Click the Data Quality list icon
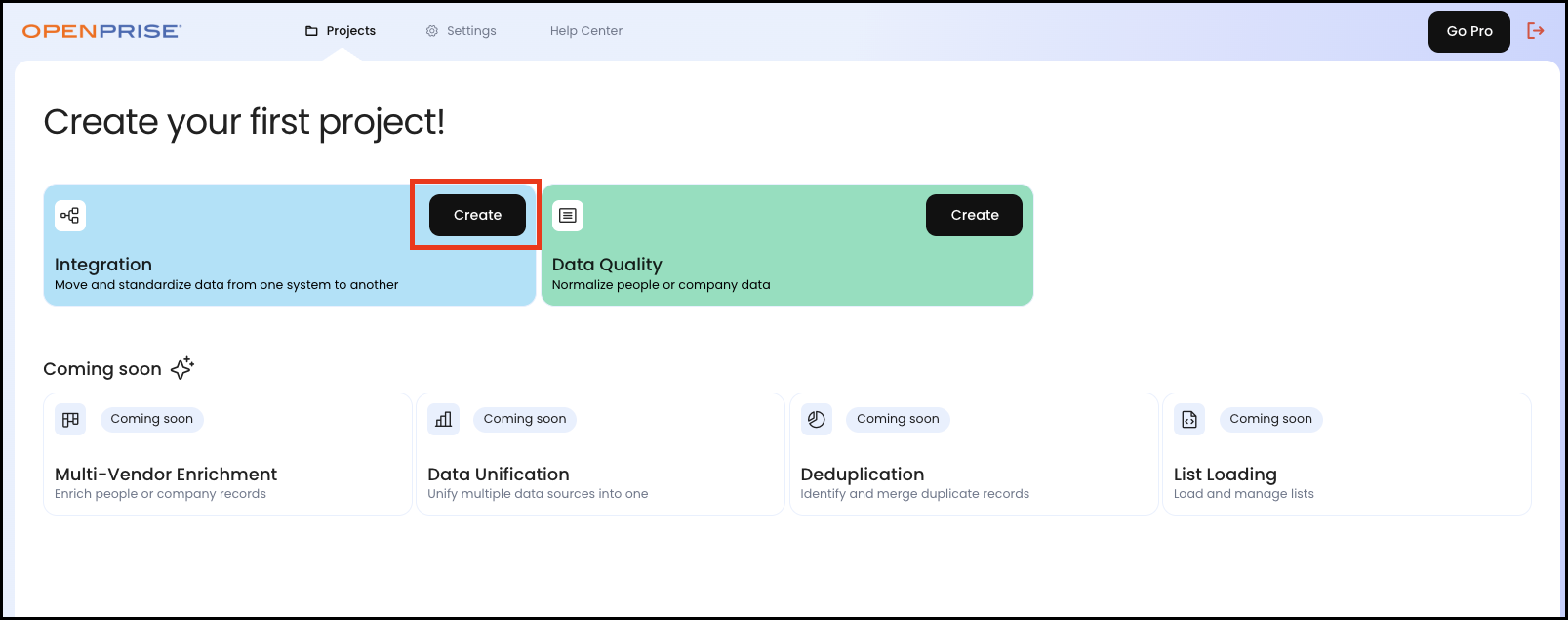Viewport: 1568px width, 620px height. [x=568, y=216]
